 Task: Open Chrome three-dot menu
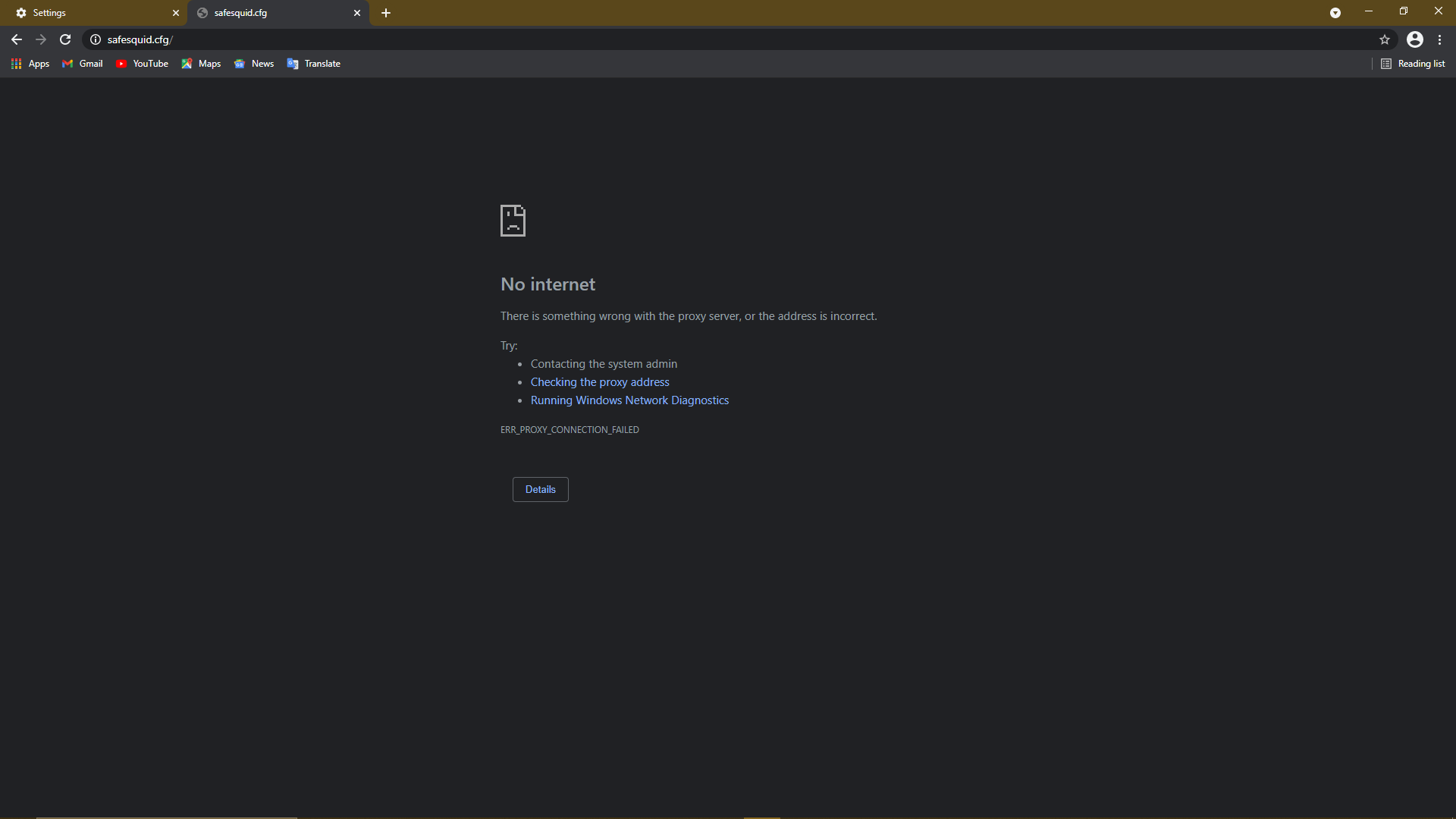[x=1439, y=39]
